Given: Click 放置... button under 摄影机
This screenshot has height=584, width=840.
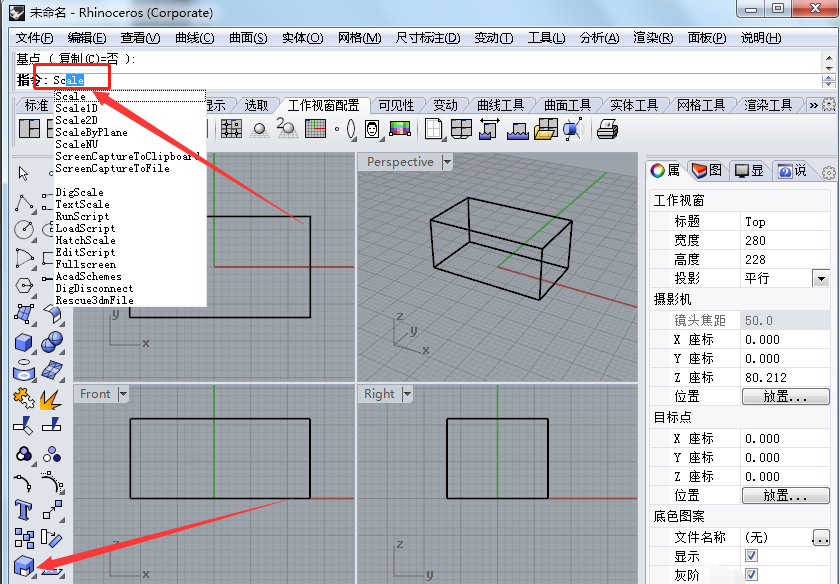Looking at the screenshot, I should tap(785, 396).
